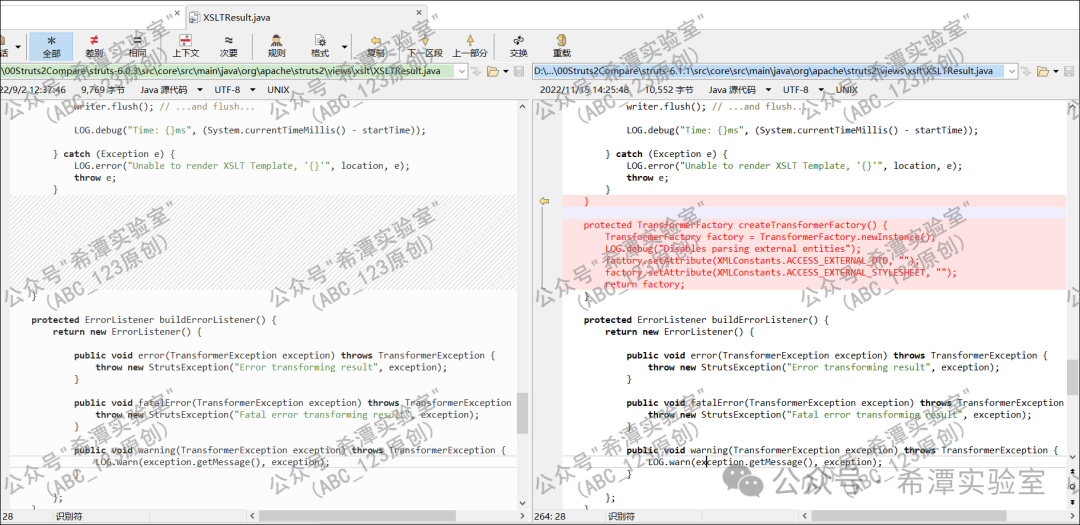Toggle the Show All (全部) filter
Viewport: 1080px width, 525px height.
pos(51,44)
